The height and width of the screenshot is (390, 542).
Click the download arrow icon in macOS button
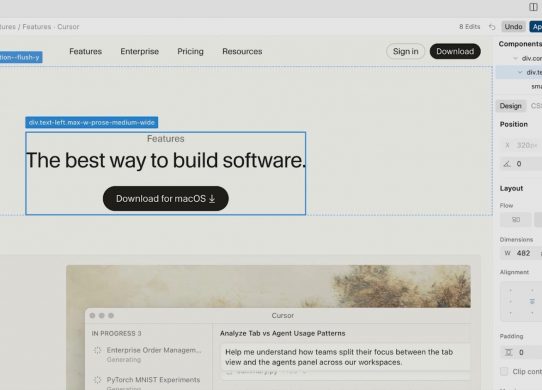click(212, 199)
